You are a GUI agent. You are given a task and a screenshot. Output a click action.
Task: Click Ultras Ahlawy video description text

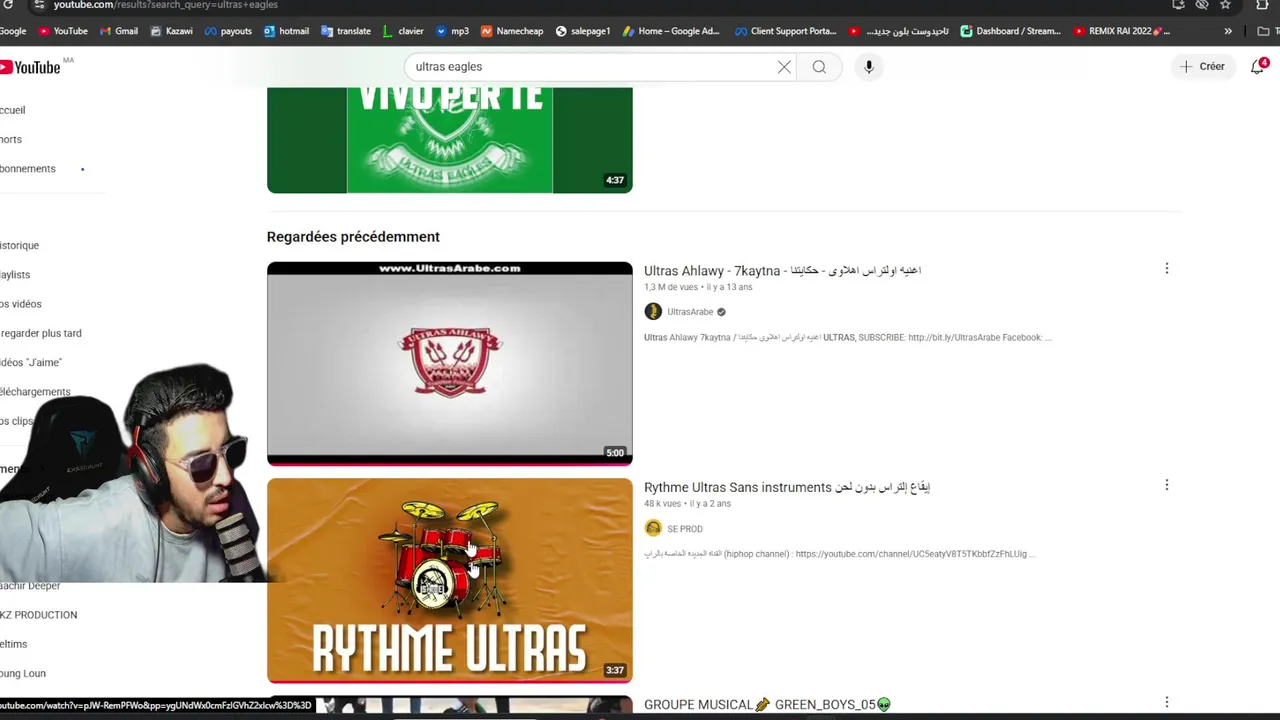click(x=847, y=338)
